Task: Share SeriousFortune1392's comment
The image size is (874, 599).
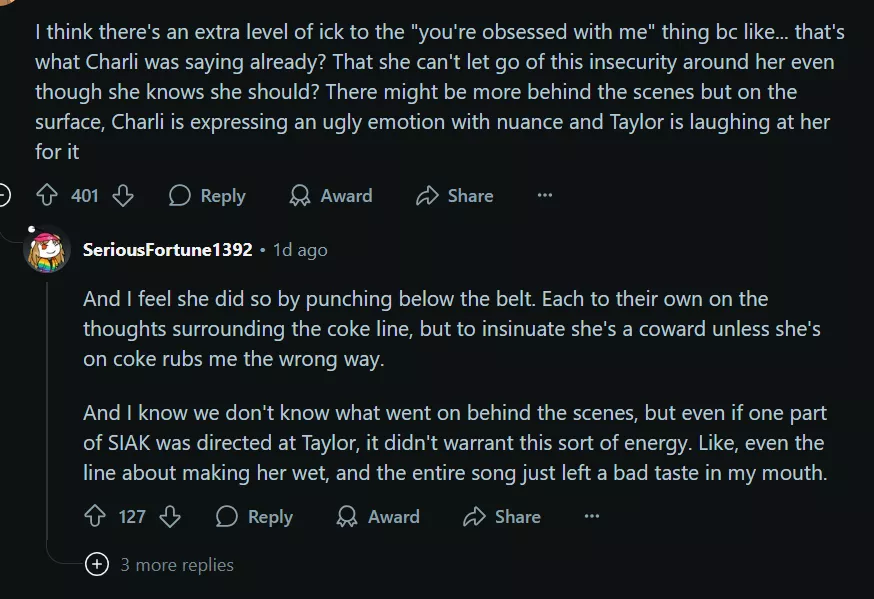Action: (502, 517)
